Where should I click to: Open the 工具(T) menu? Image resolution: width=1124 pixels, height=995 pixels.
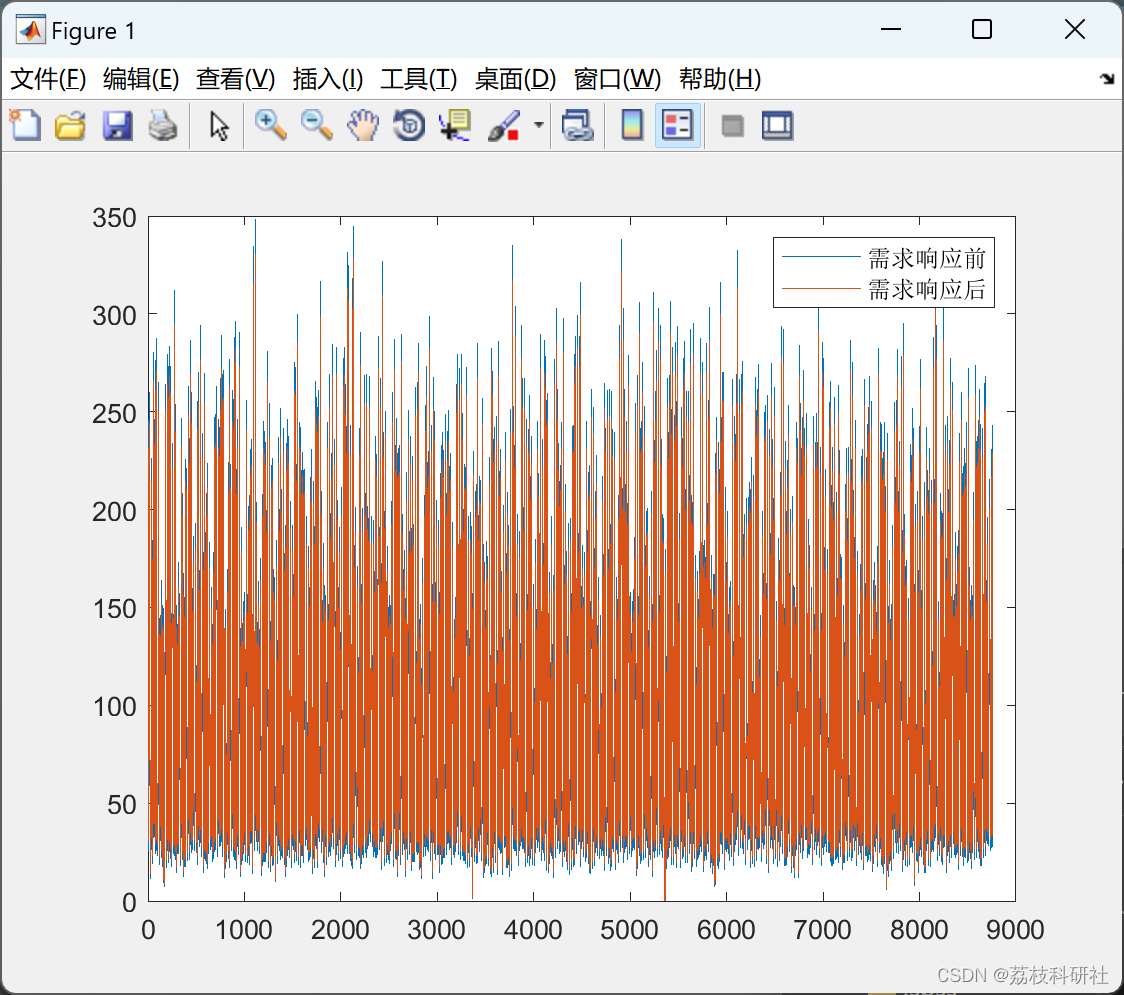click(419, 79)
